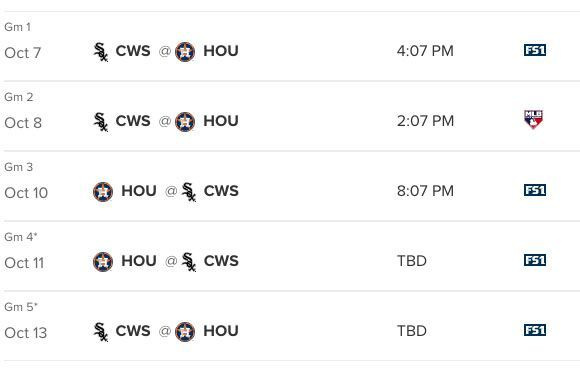Image resolution: width=580 pixels, height=371 pixels.
Task: Click TBD time for Oct 13 game
Action: [x=412, y=331]
